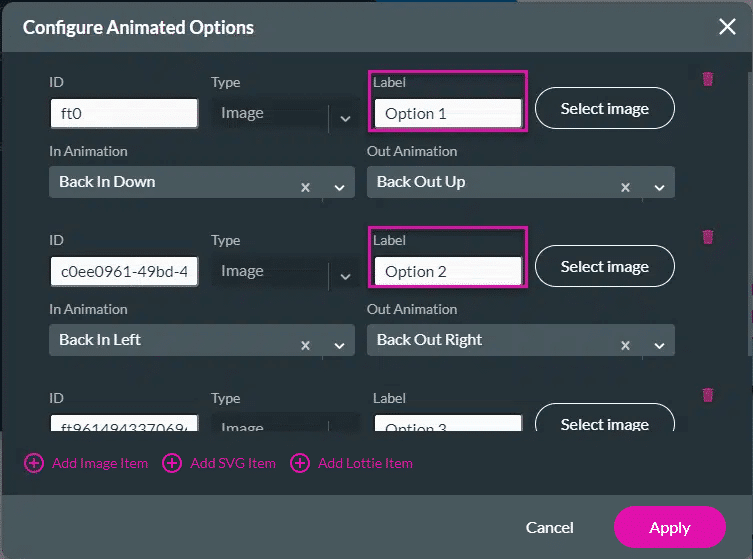This screenshot has width=753, height=559.
Task: Delete the Option 3 item with trash icon
Action: (708, 395)
